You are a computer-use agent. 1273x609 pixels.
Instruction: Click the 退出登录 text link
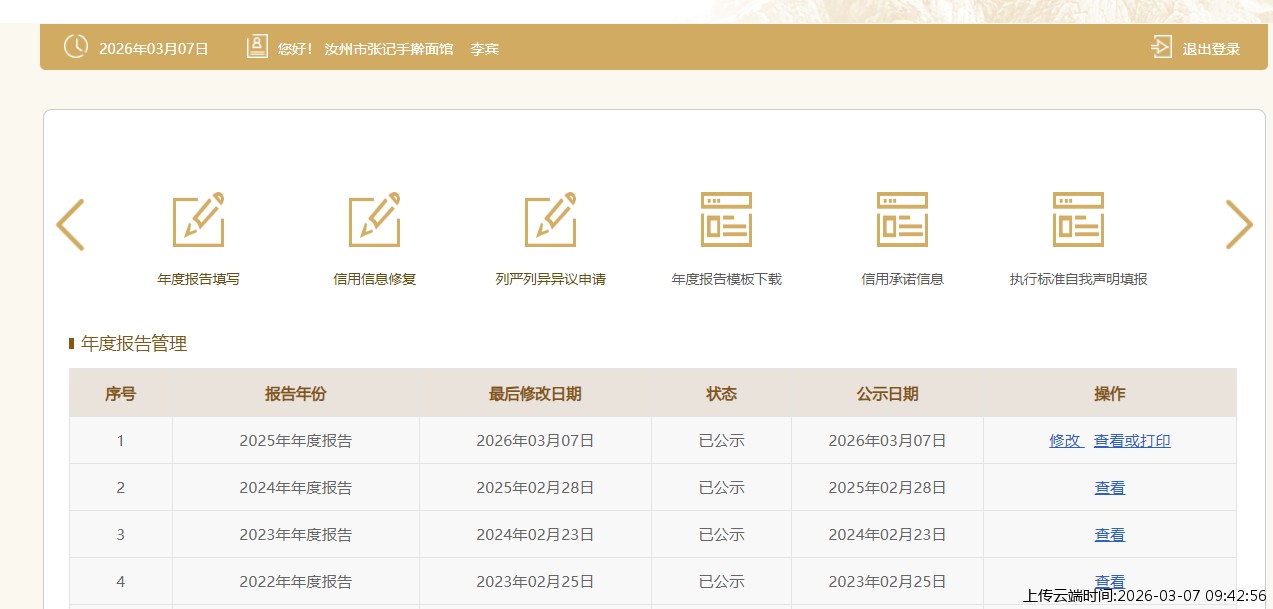(x=1211, y=49)
